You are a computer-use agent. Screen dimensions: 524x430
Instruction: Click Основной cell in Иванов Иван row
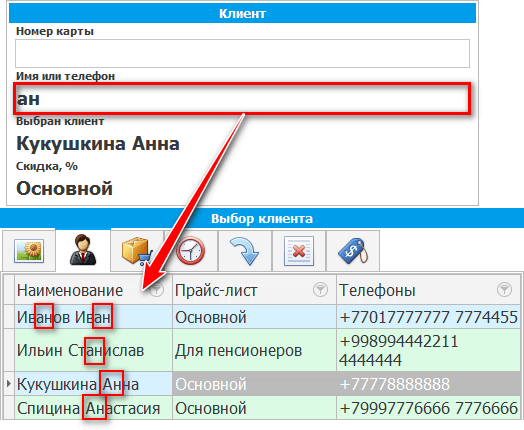coord(254,317)
